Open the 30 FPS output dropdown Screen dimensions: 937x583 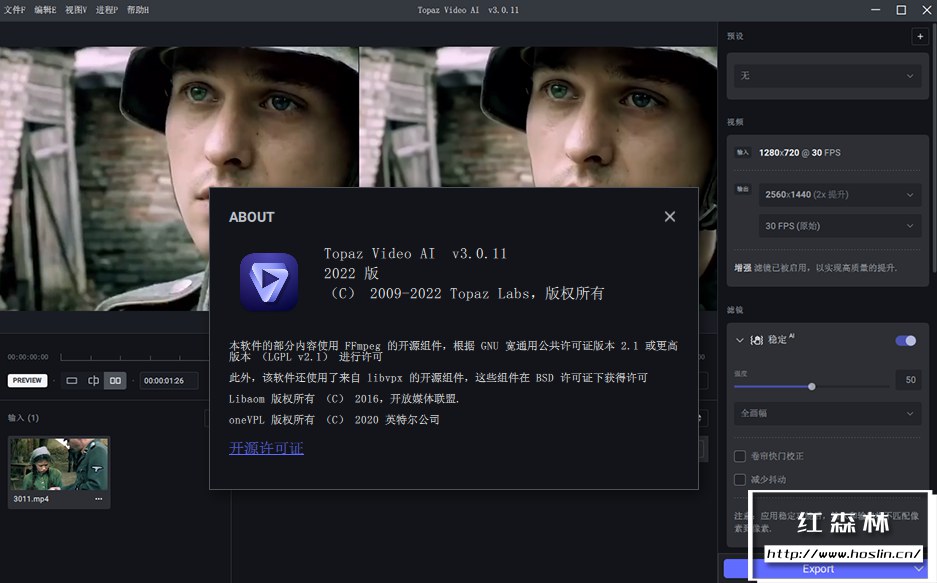(840, 226)
